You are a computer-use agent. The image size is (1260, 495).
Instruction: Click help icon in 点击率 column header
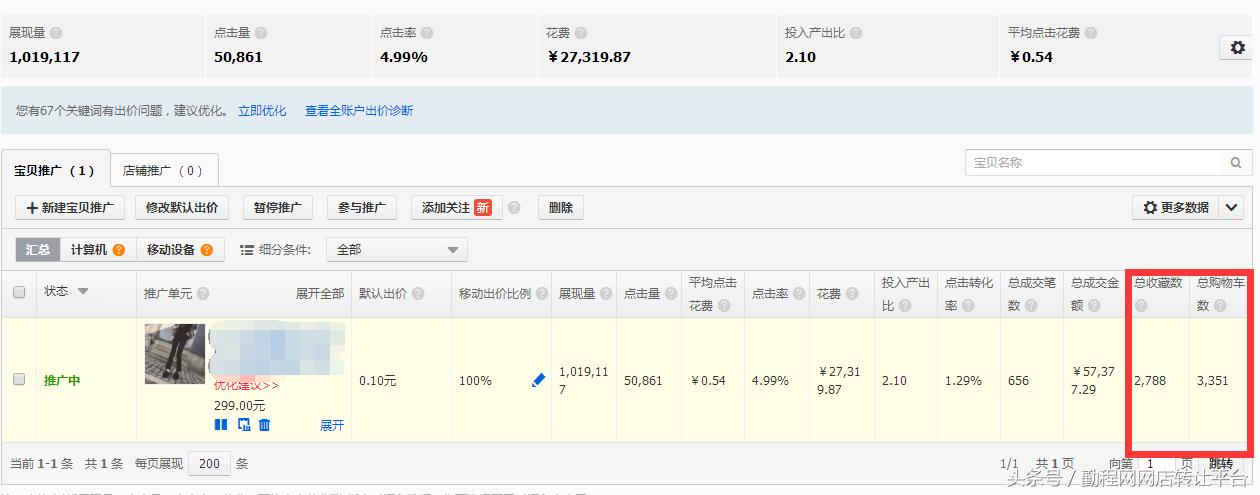click(798, 294)
